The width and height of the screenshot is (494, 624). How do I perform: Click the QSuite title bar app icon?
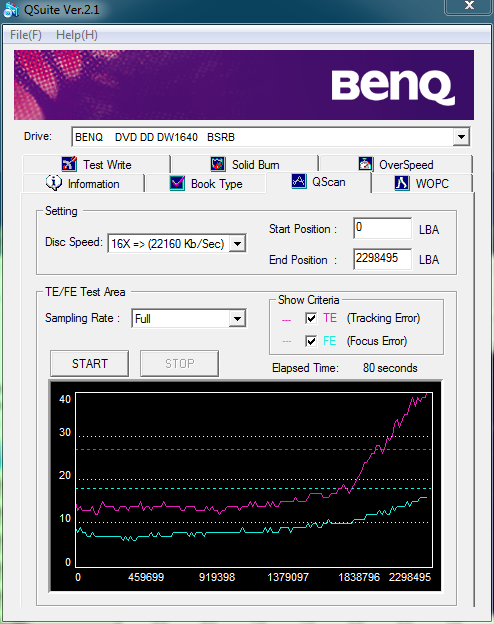11,10
